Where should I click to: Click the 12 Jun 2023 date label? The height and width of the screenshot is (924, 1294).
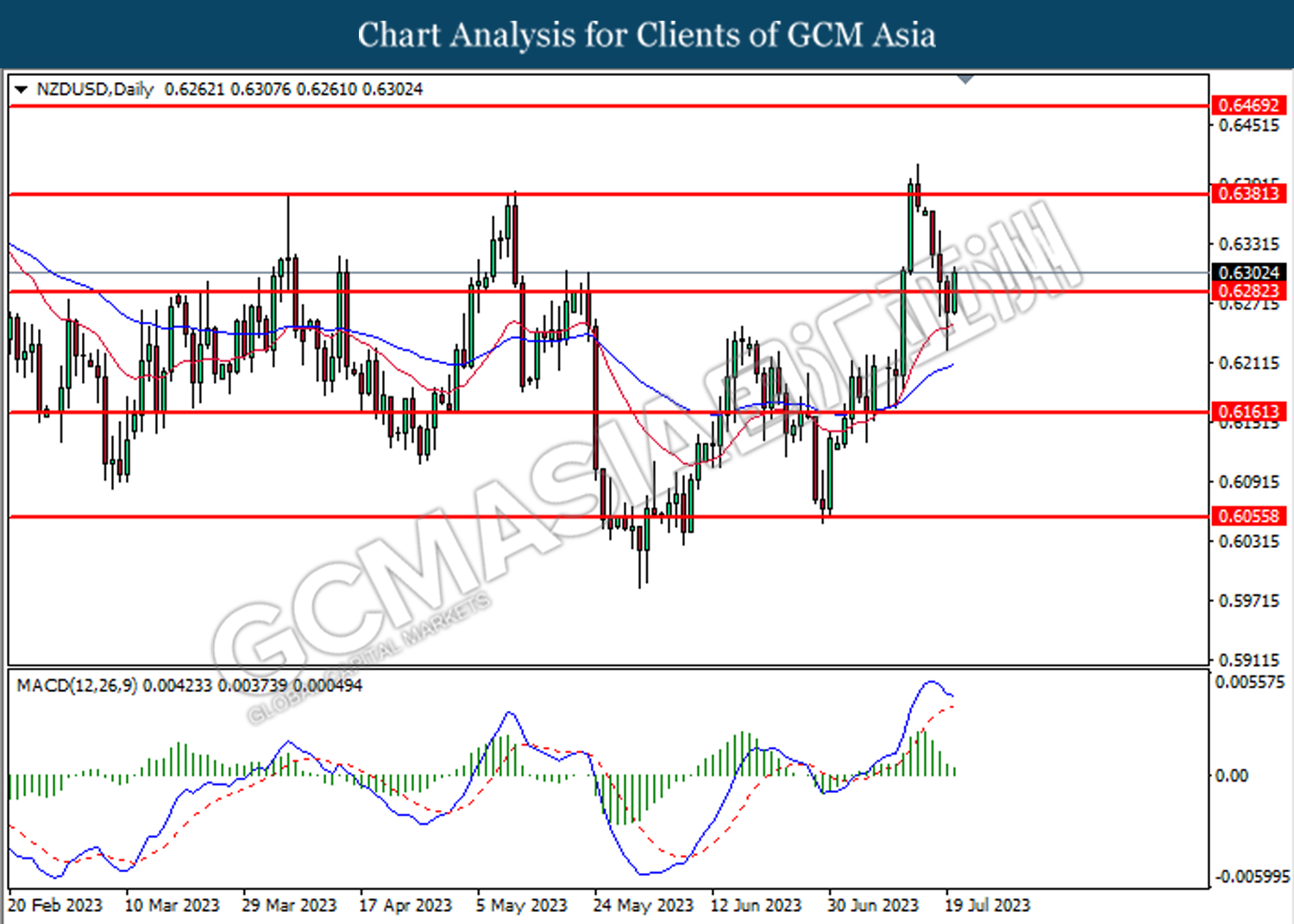(756, 905)
